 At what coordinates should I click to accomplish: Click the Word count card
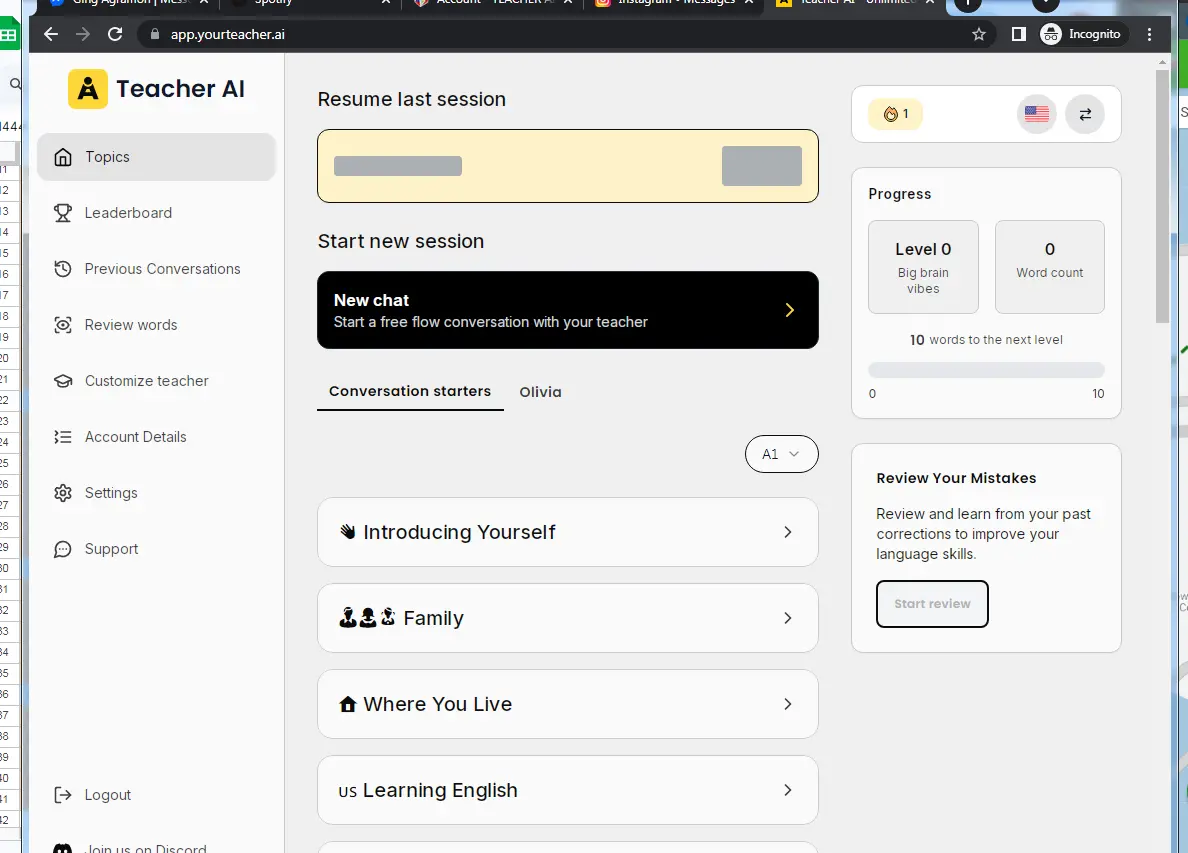1049,267
